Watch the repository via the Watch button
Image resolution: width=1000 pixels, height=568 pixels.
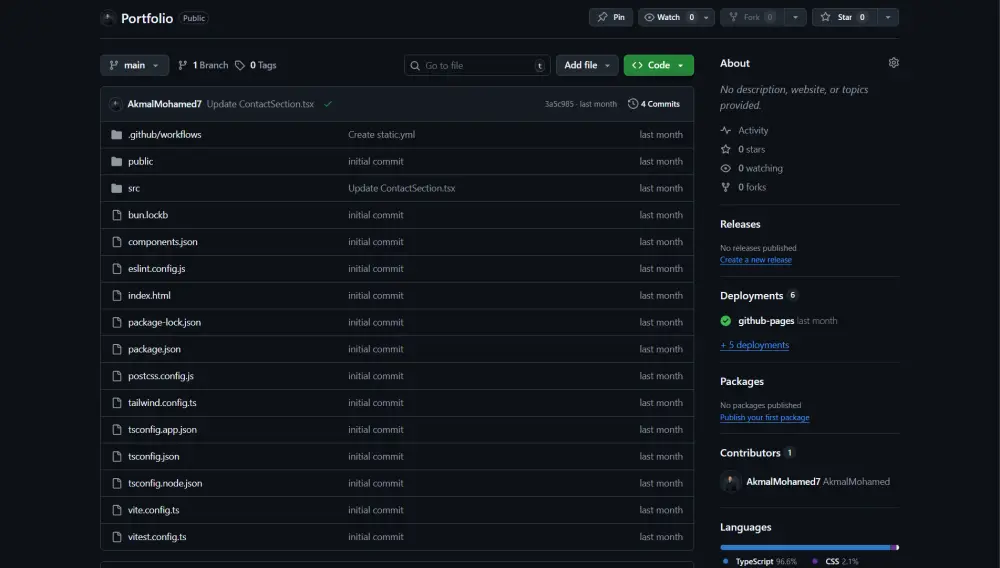(x=668, y=17)
